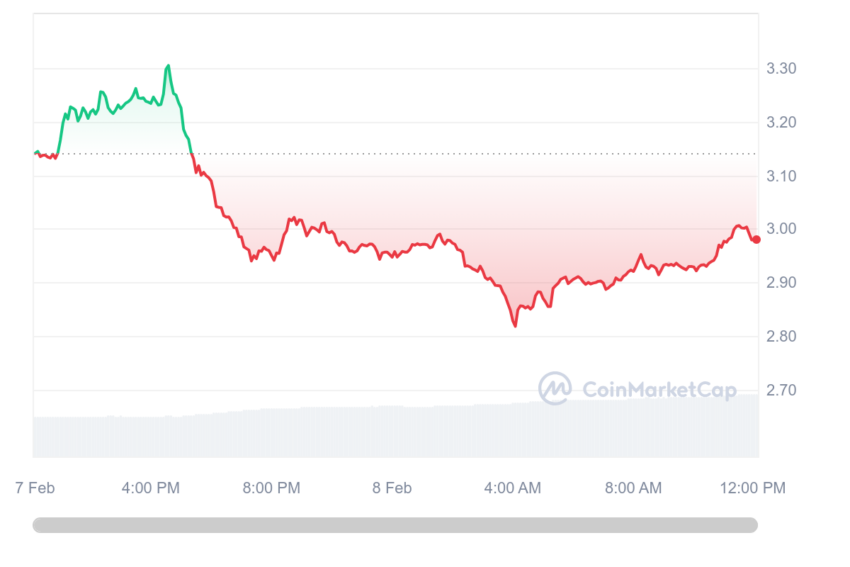Click the 3.00 price axis label
Viewport: 850px width, 567px height.
781,229
